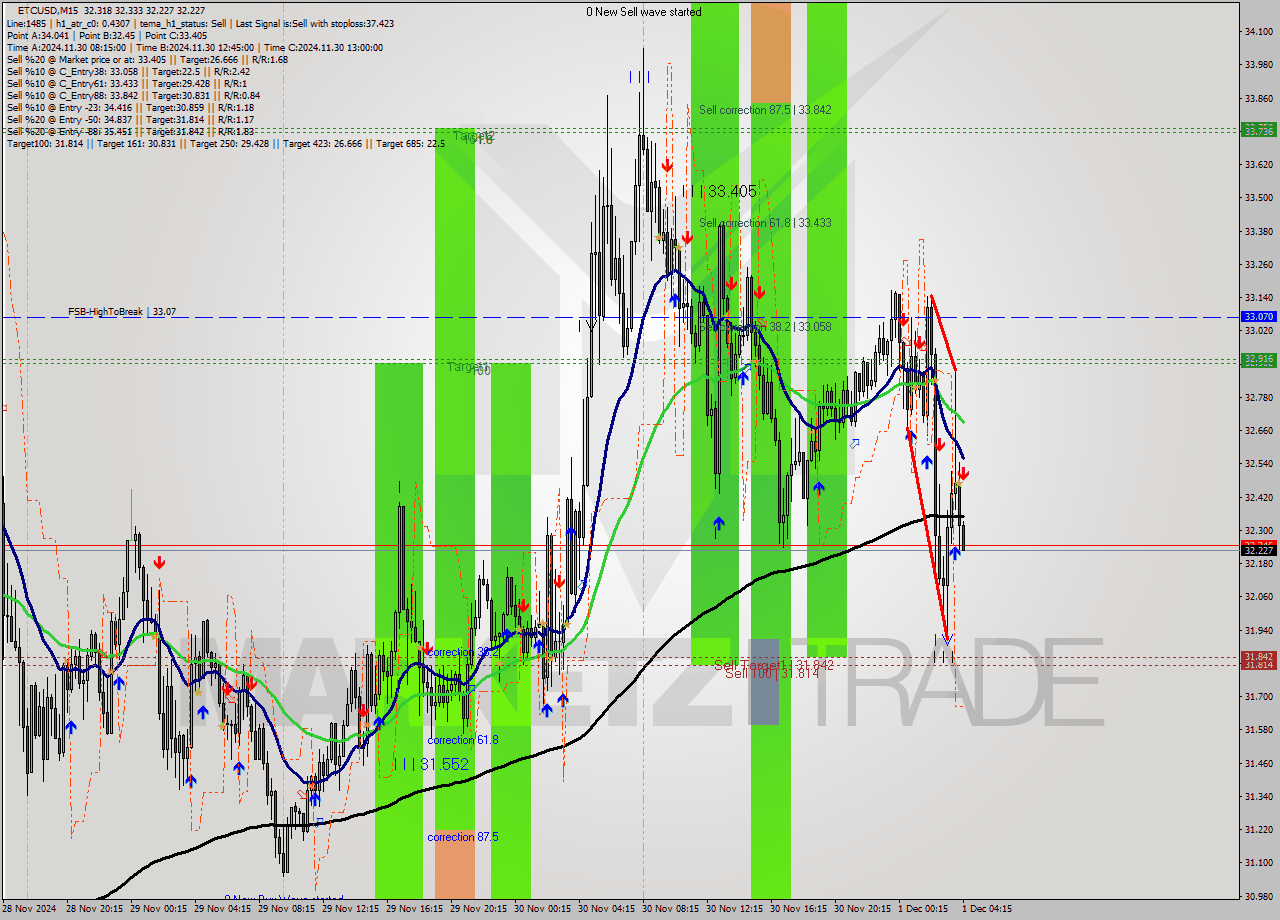The height and width of the screenshot is (920, 1280).
Task: Click the '29 Nov 16:15' time axis label
Action: click(x=413, y=909)
